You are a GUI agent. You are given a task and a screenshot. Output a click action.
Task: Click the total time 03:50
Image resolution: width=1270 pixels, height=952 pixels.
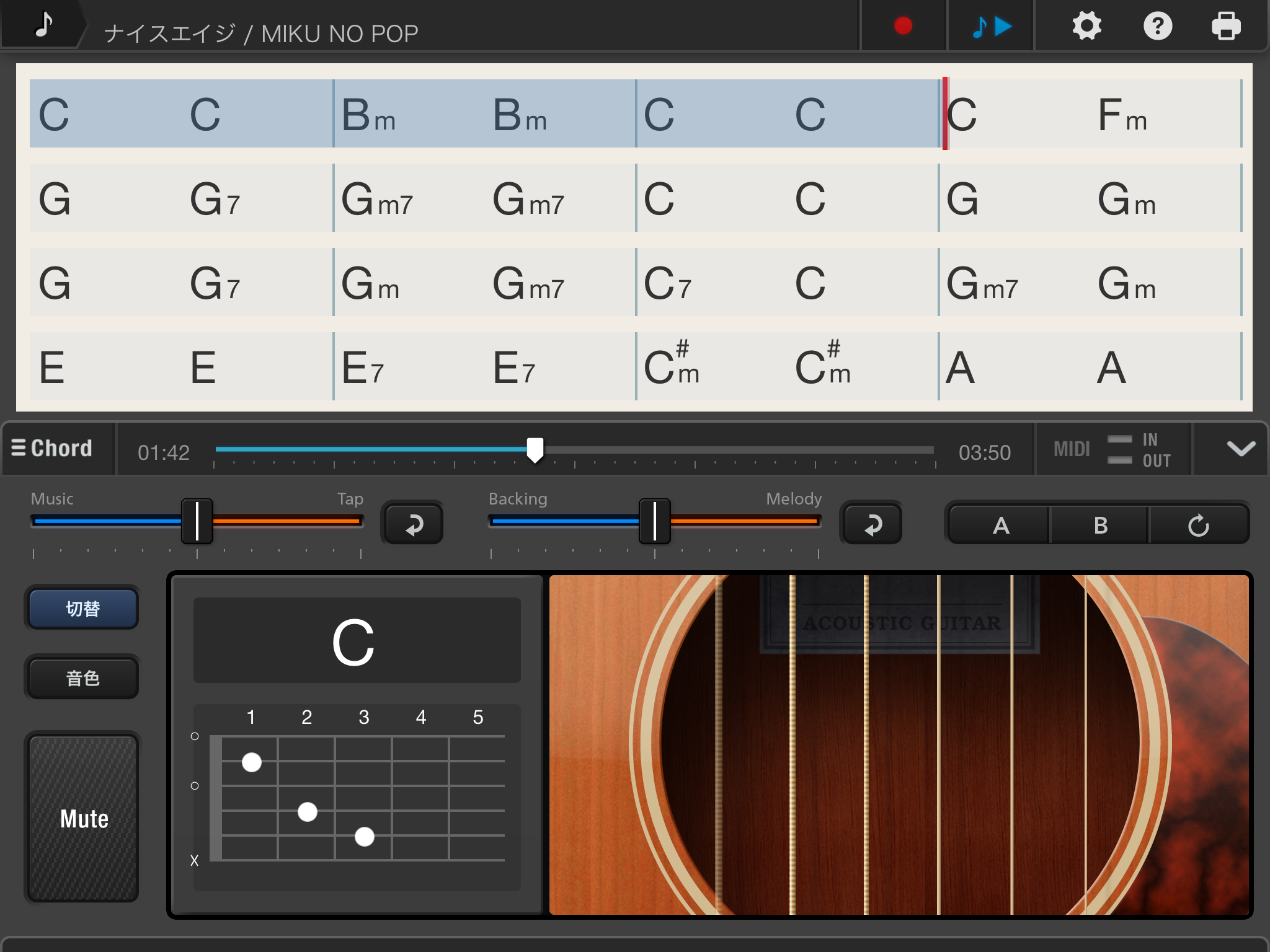(985, 452)
